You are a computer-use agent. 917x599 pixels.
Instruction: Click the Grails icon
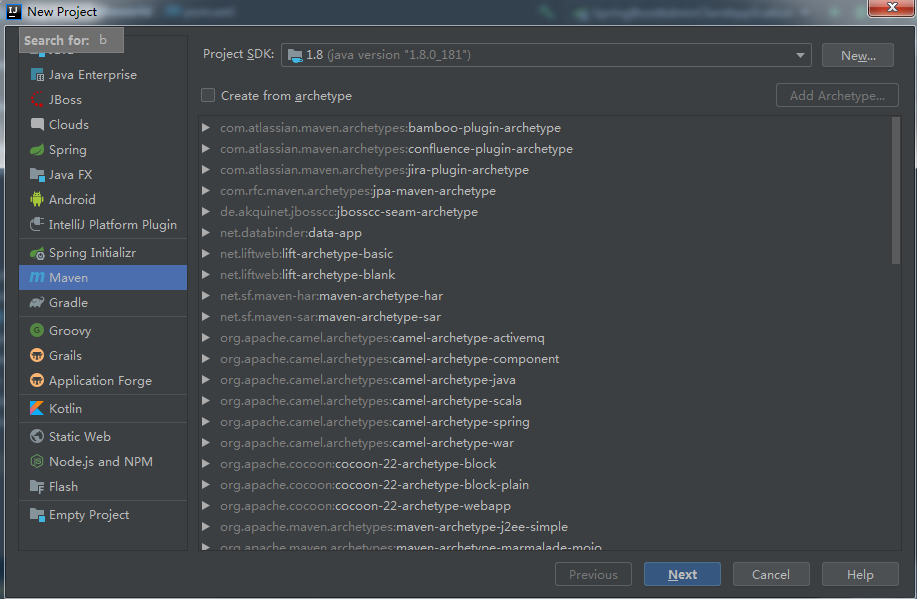pyautogui.click(x=37, y=356)
